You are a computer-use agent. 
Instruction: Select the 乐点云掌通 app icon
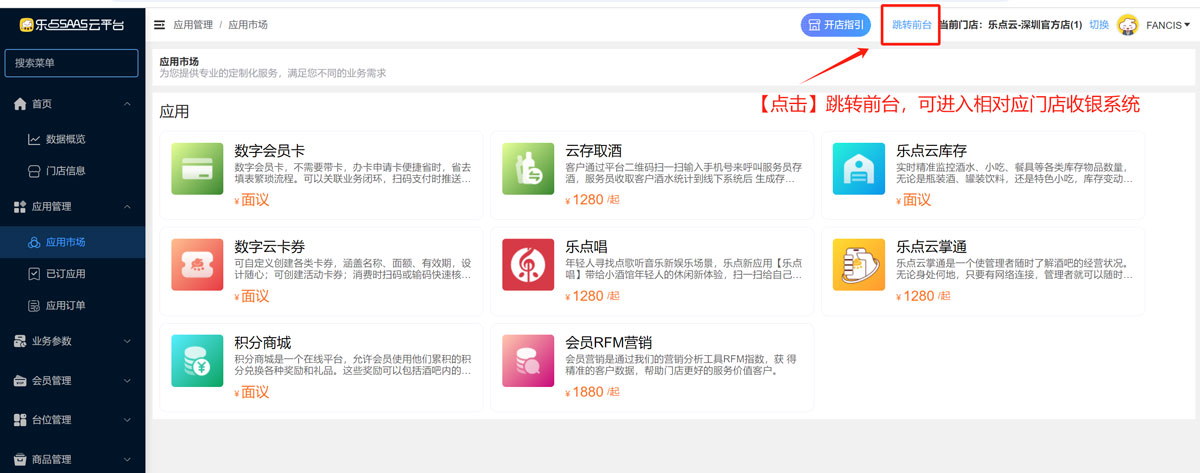point(858,264)
